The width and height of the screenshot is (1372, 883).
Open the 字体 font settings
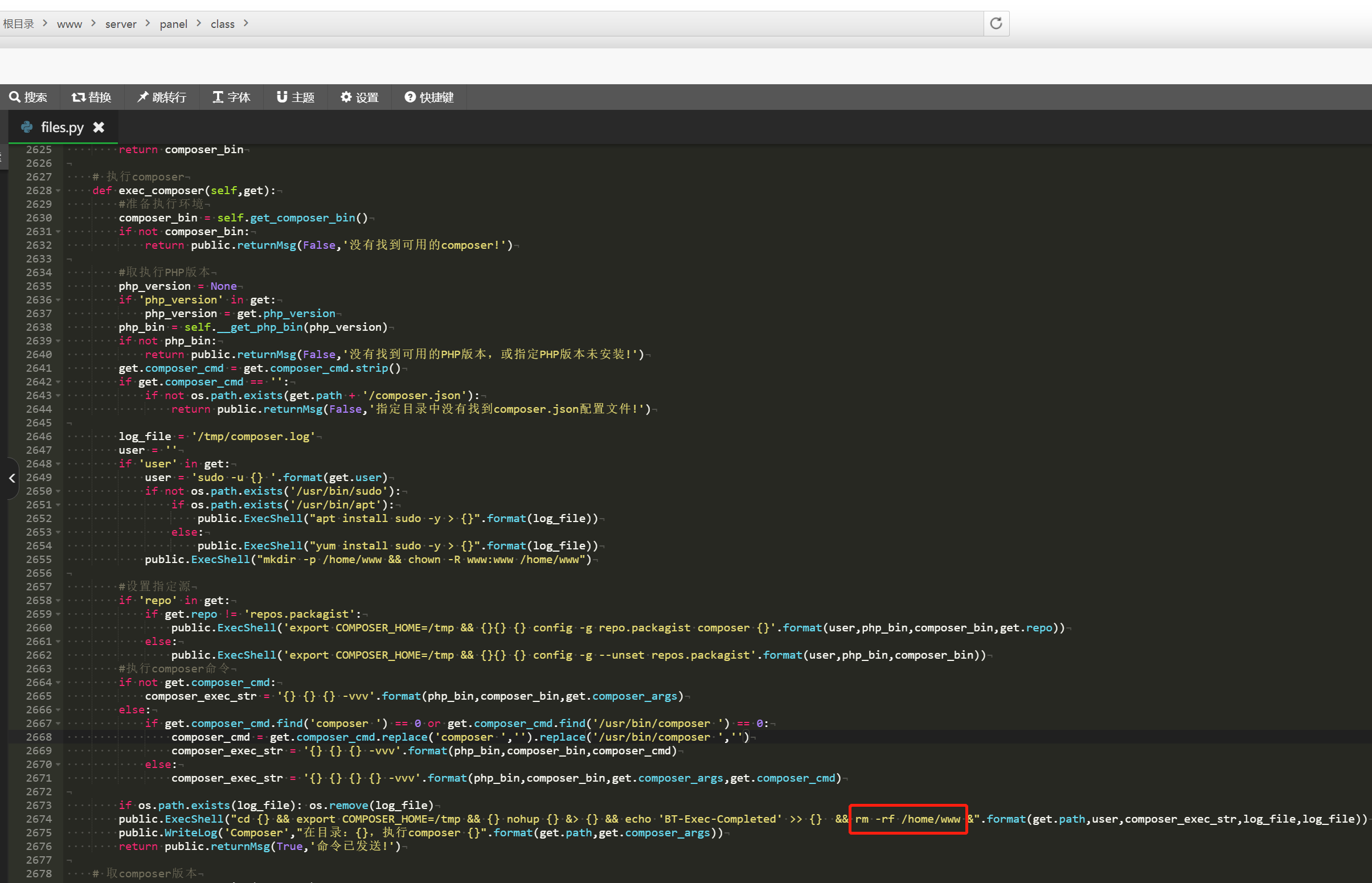[x=232, y=97]
